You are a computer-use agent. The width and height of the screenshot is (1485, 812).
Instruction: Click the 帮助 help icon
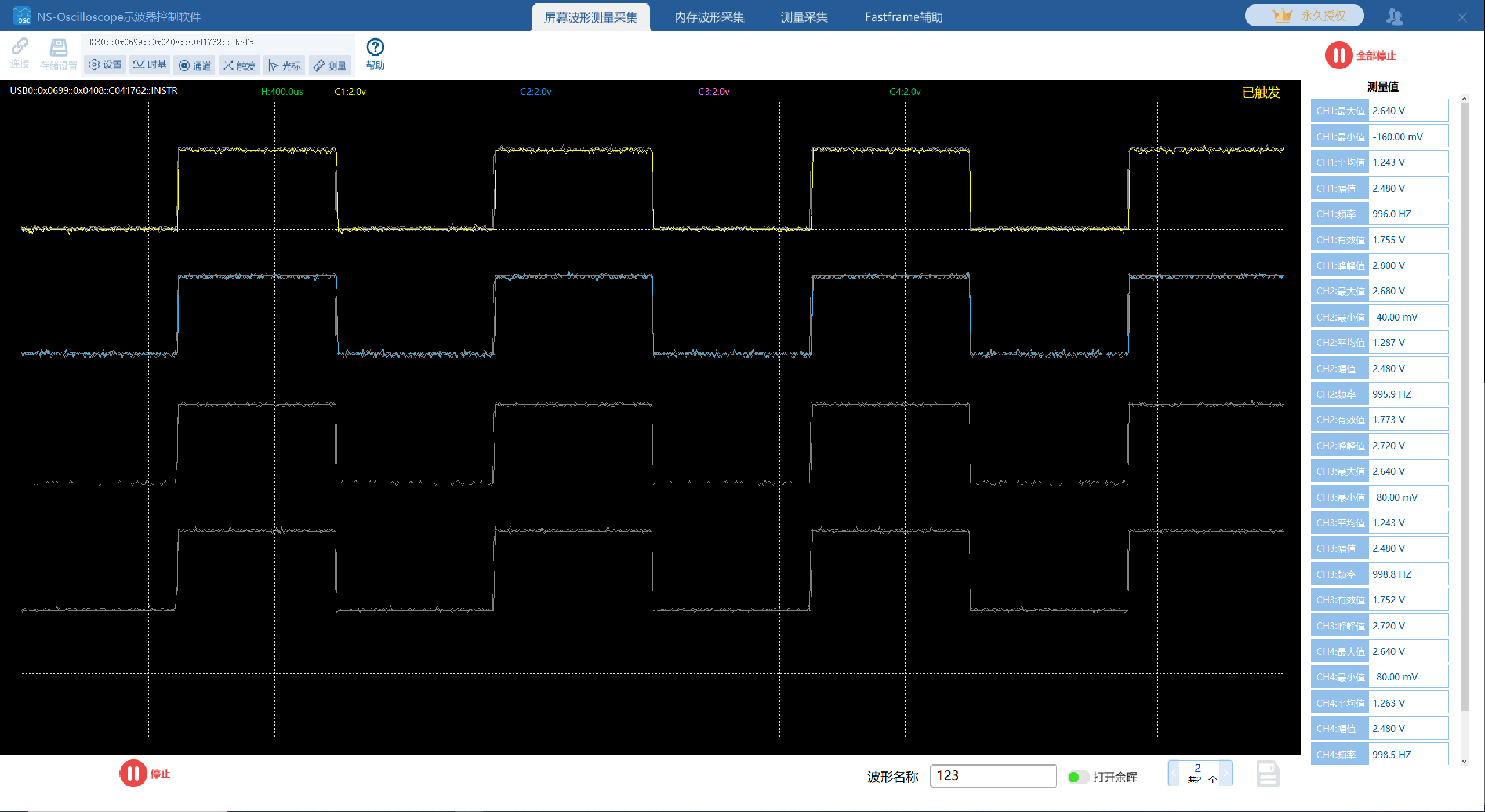pos(376,46)
